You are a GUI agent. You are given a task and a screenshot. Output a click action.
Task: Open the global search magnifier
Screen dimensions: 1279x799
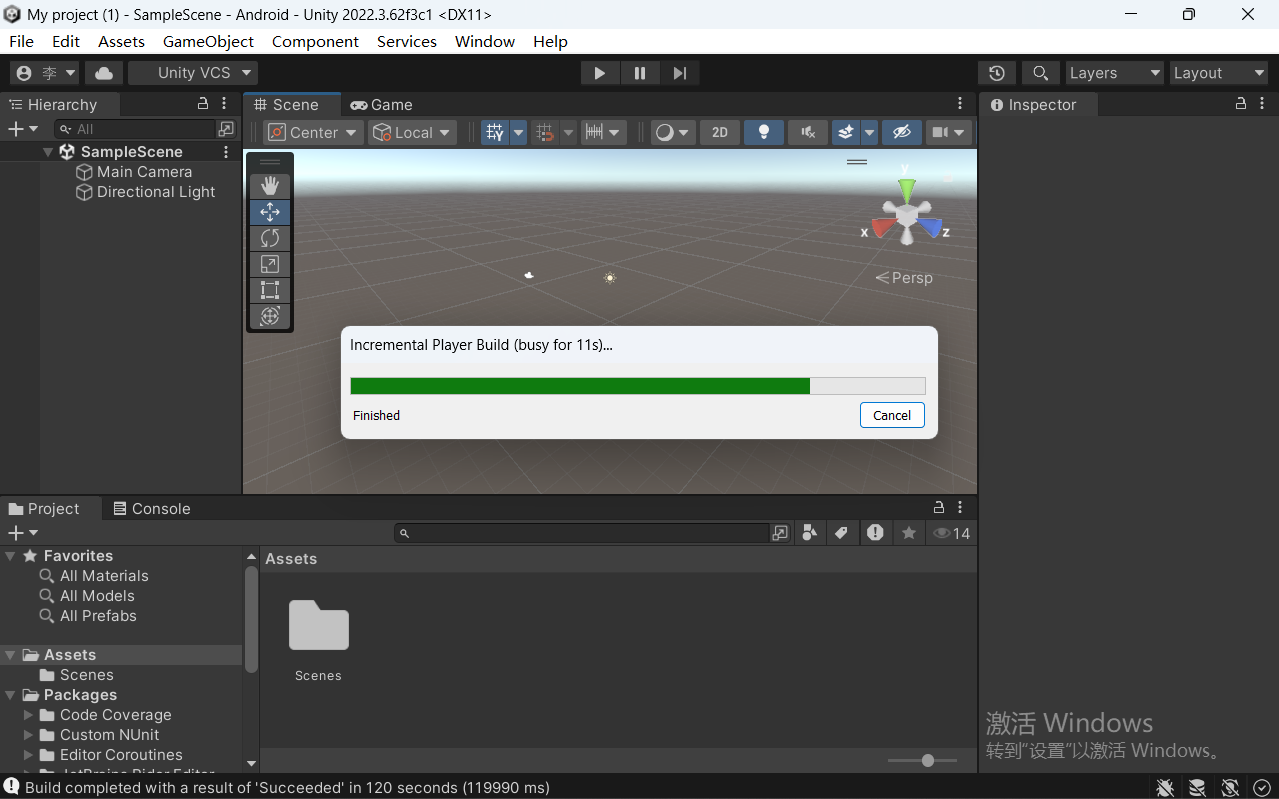(1040, 73)
